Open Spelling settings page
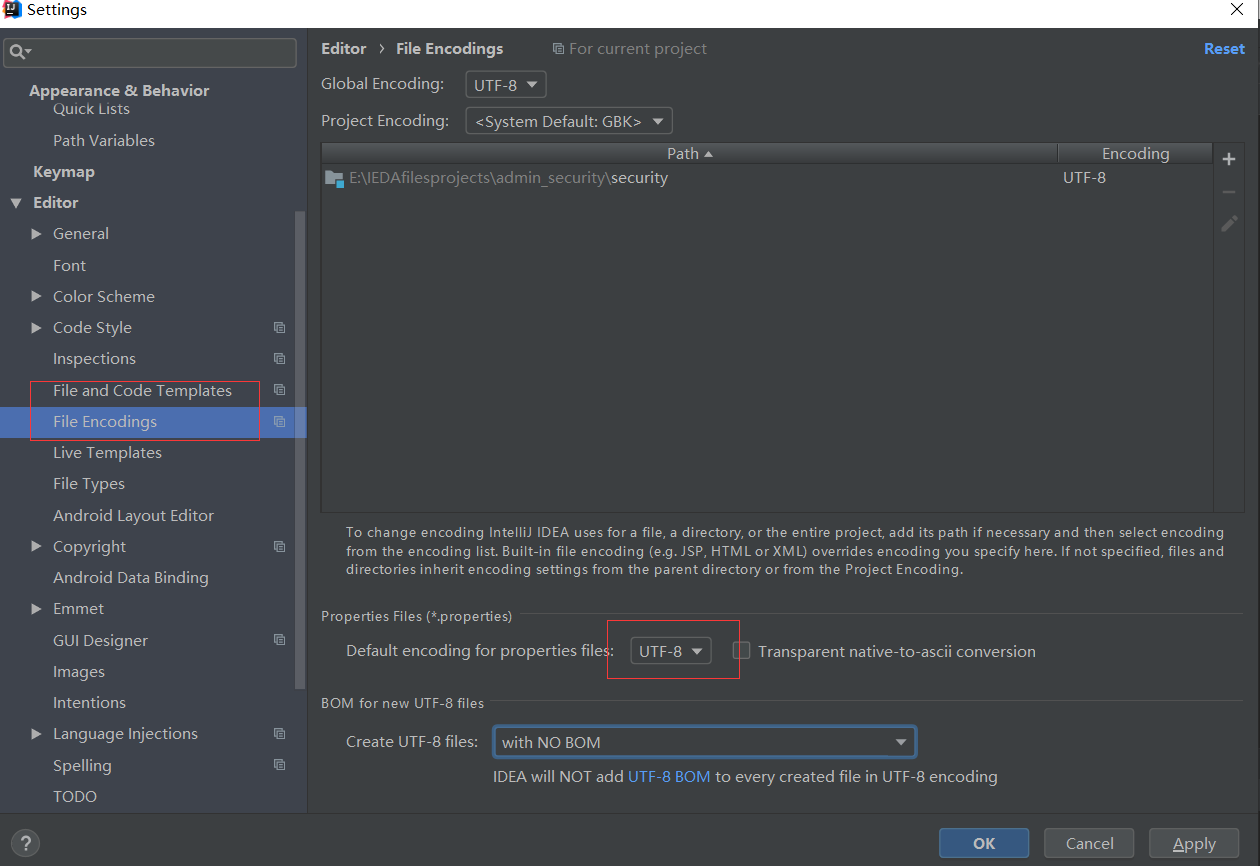The image size is (1260, 866). pos(82,765)
